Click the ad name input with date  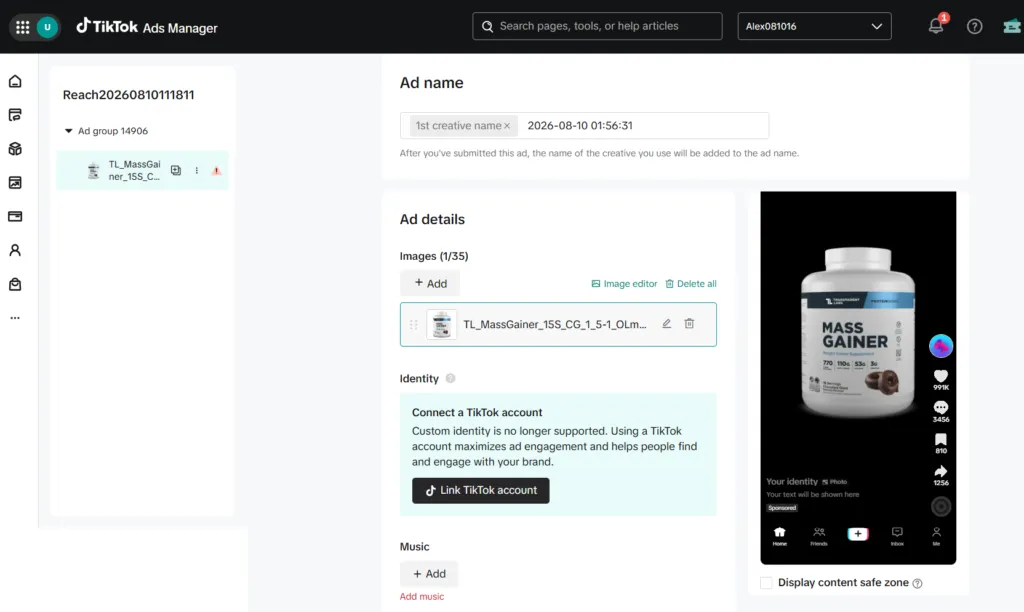[x=584, y=125]
